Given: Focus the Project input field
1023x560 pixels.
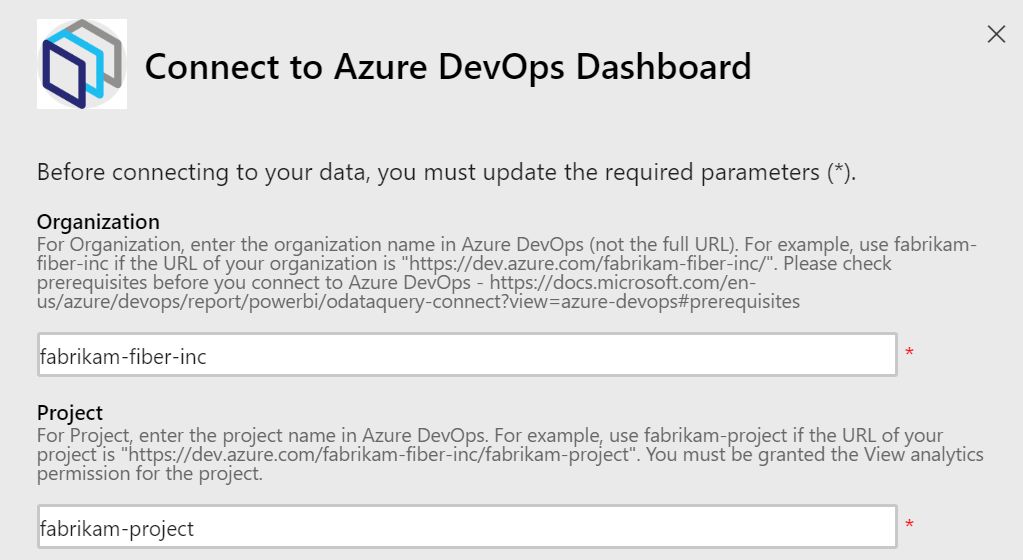Looking at the screenshot, I should [x=466, y=527].
